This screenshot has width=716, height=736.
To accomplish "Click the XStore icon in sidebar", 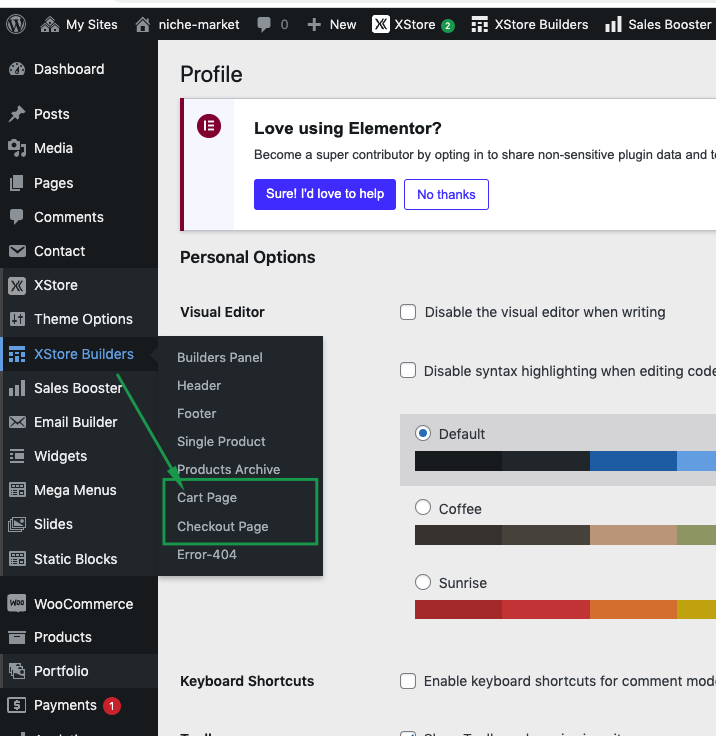I will [x=17, y=285].
